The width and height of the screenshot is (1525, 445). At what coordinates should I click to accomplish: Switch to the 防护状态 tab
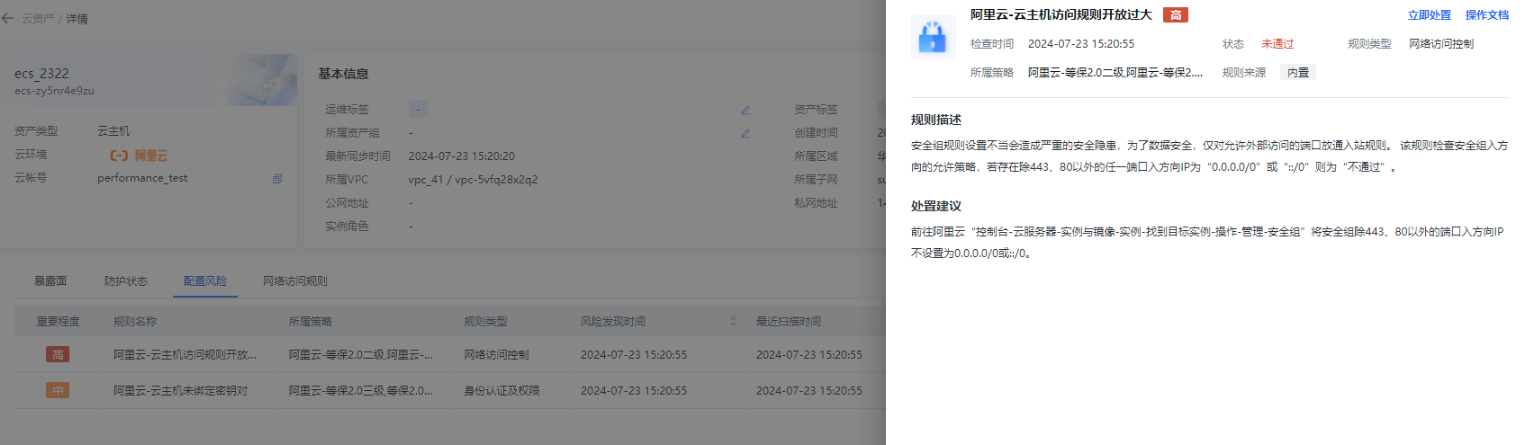coord(126,281)
